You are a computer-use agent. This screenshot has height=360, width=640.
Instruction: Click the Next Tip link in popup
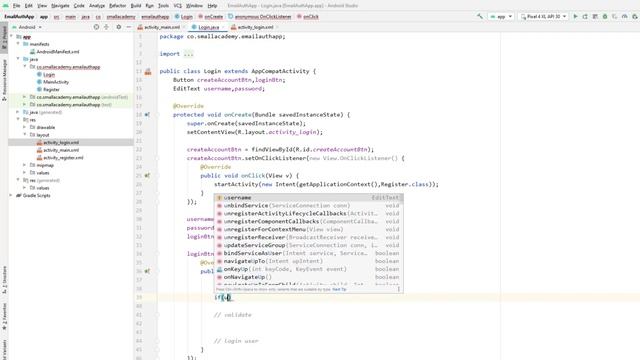pyautogui.click(x=339, y=289)
